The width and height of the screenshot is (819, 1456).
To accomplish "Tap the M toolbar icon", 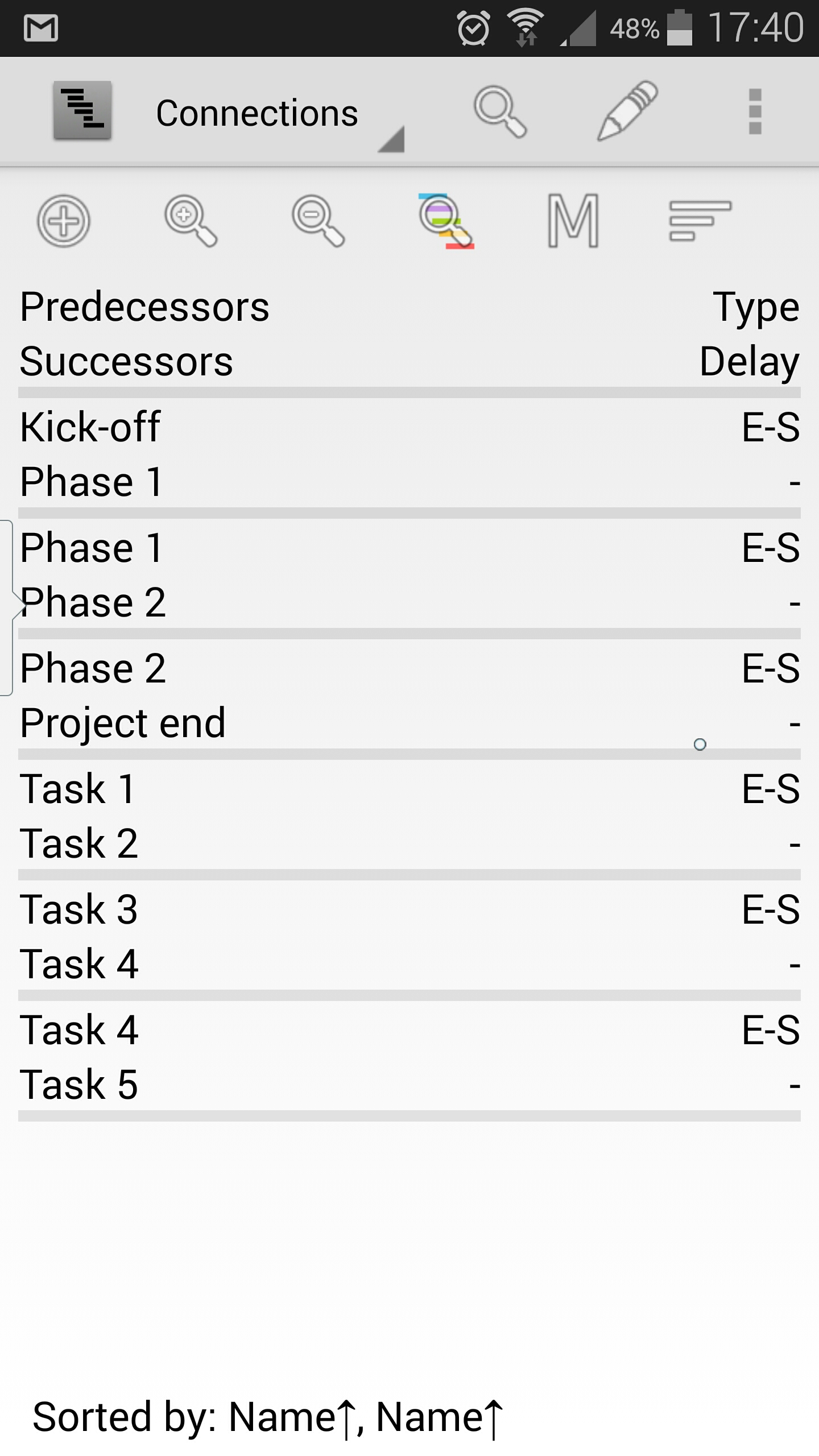I will [573, 221].
